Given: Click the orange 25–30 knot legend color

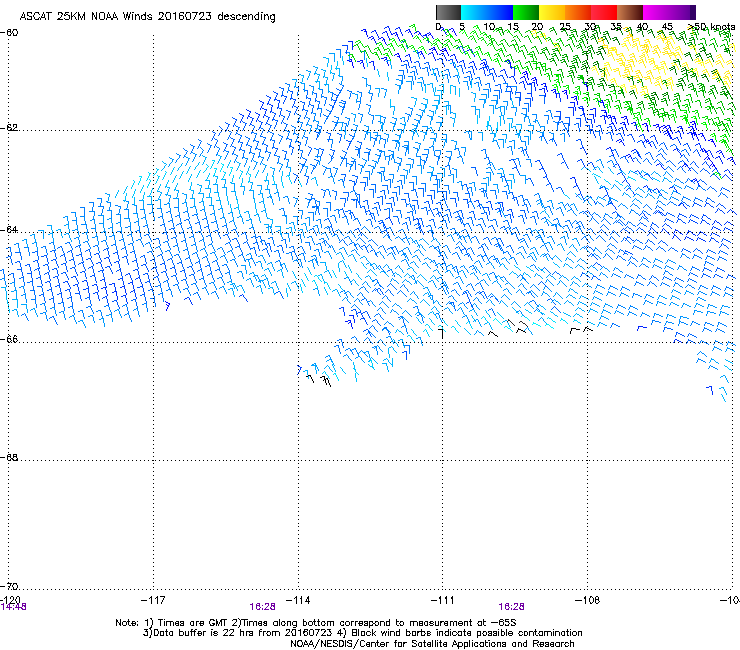Looking at the screenshot, I should (x=578, y=12).
